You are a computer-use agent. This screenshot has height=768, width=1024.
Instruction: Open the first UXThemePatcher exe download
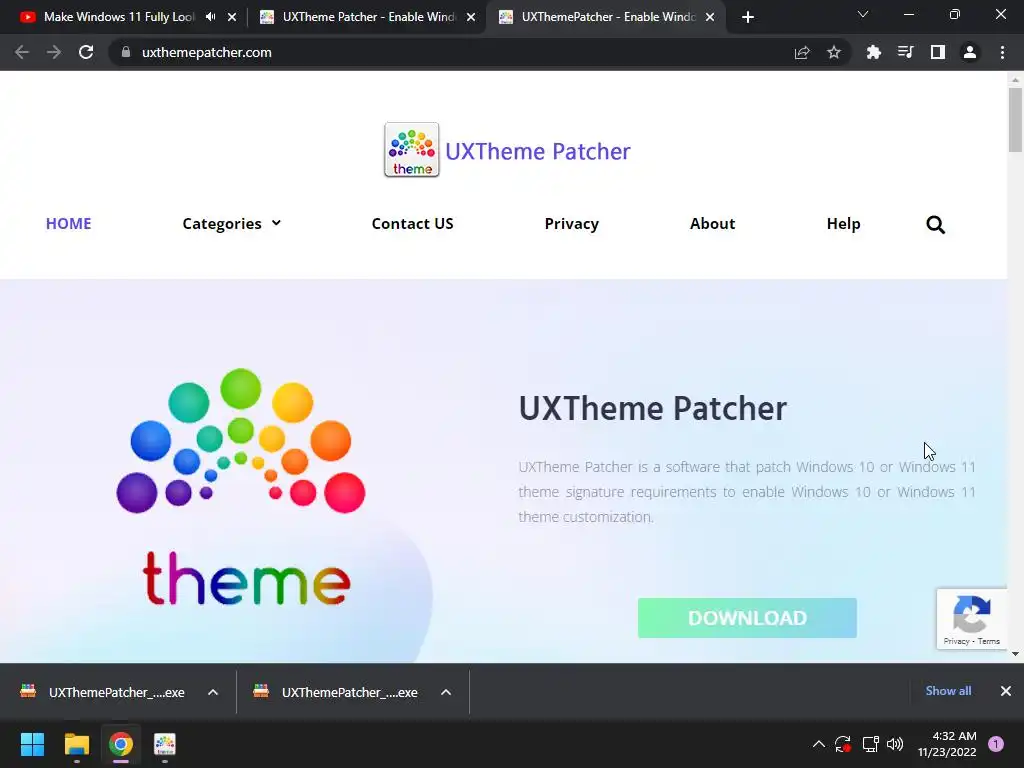pos(103,692)
